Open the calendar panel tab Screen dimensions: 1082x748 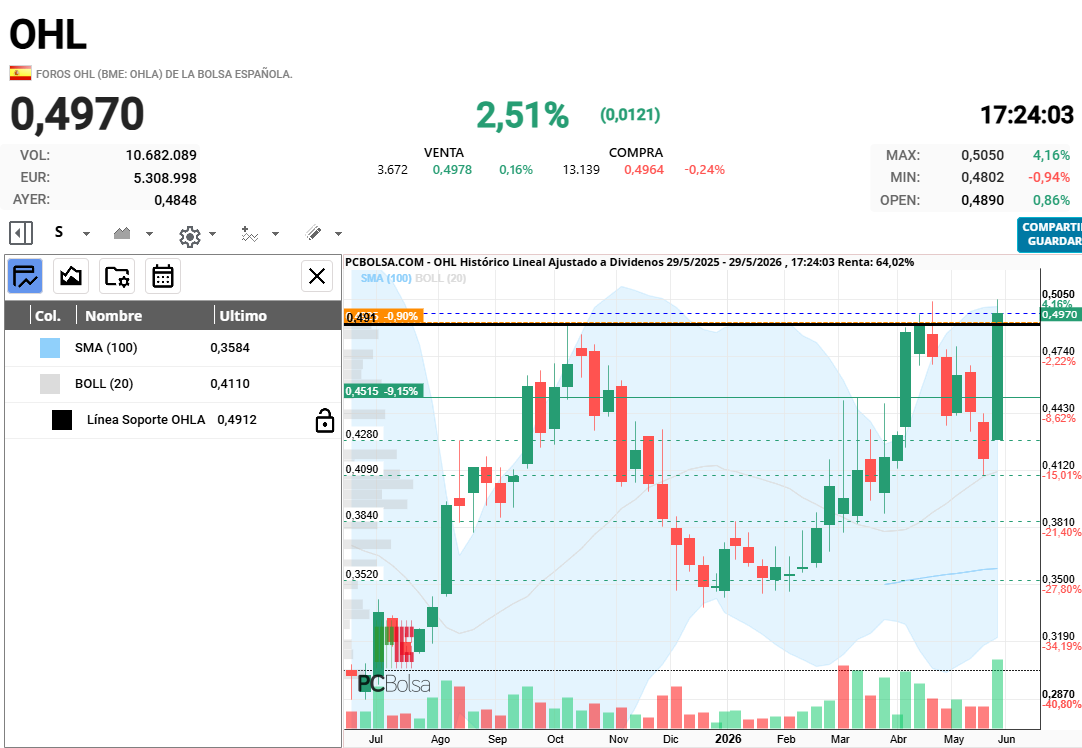(163, 277)
